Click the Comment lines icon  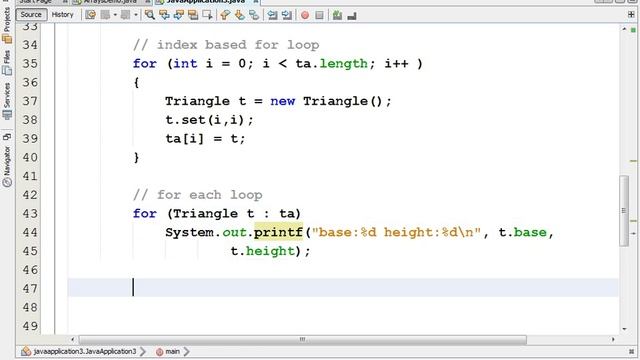[x=337, y=15]
